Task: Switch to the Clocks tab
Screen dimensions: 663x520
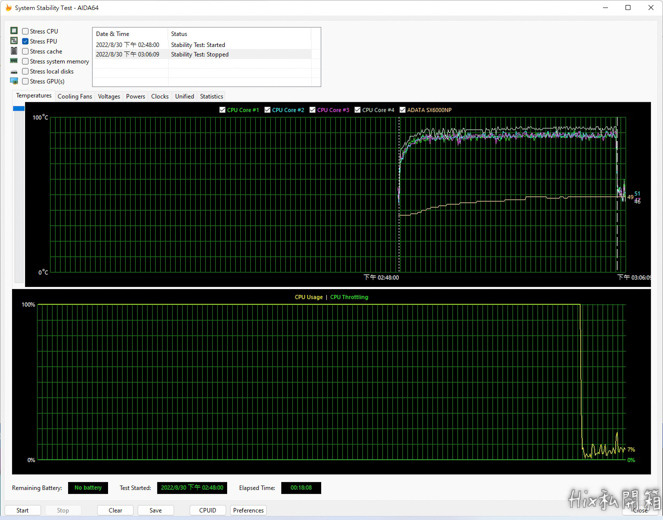Action: (x=160, y=96)
